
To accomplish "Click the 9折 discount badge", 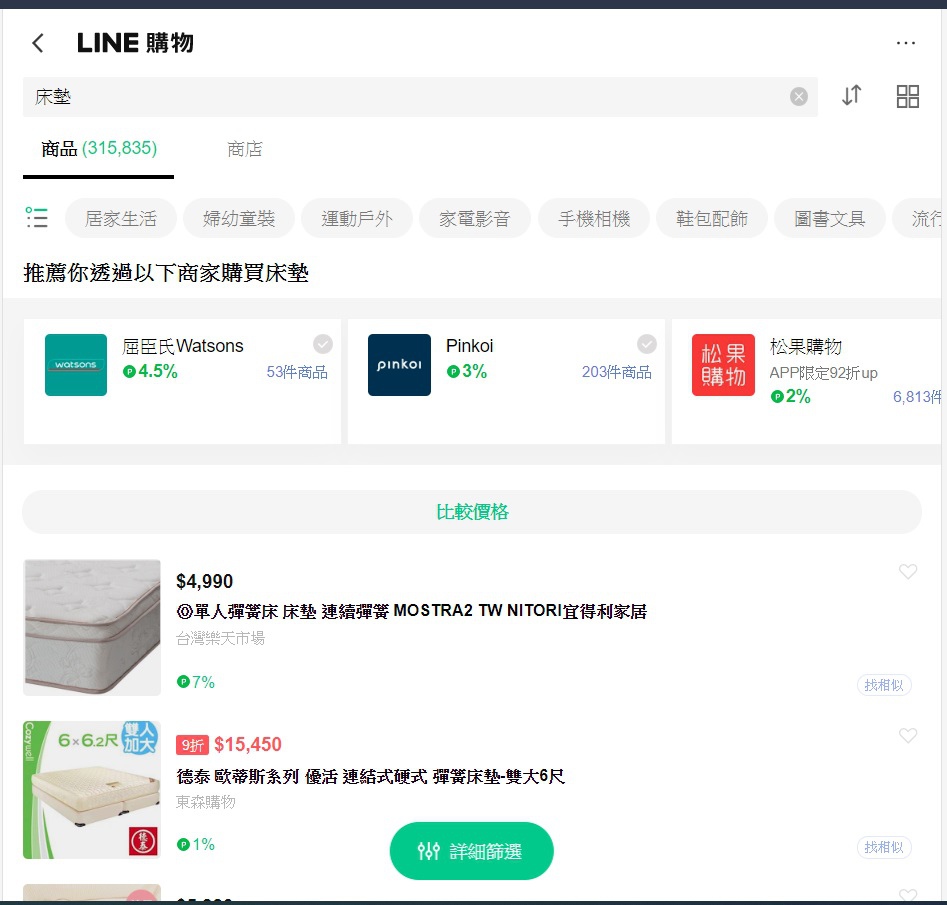I will coord(192,745).
